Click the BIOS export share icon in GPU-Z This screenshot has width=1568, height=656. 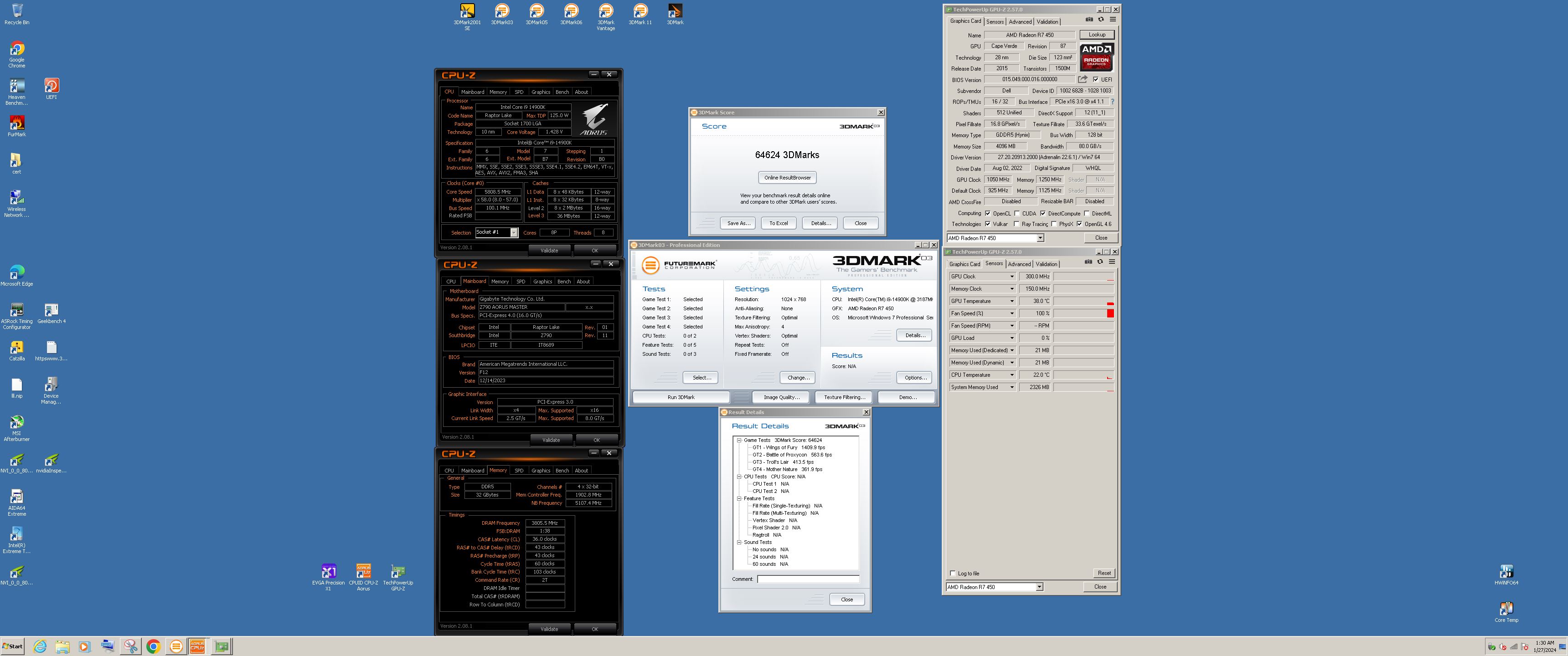point(1082,79)
